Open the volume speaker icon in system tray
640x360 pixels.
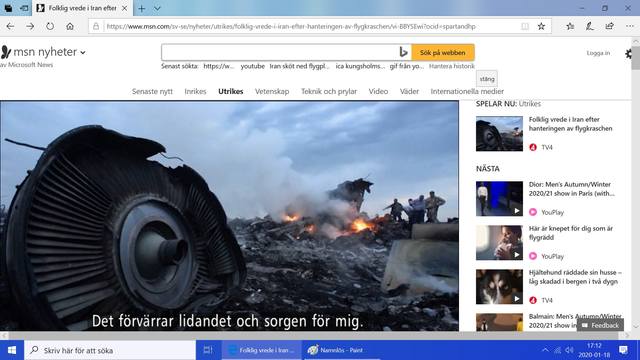tap(569, 350)
